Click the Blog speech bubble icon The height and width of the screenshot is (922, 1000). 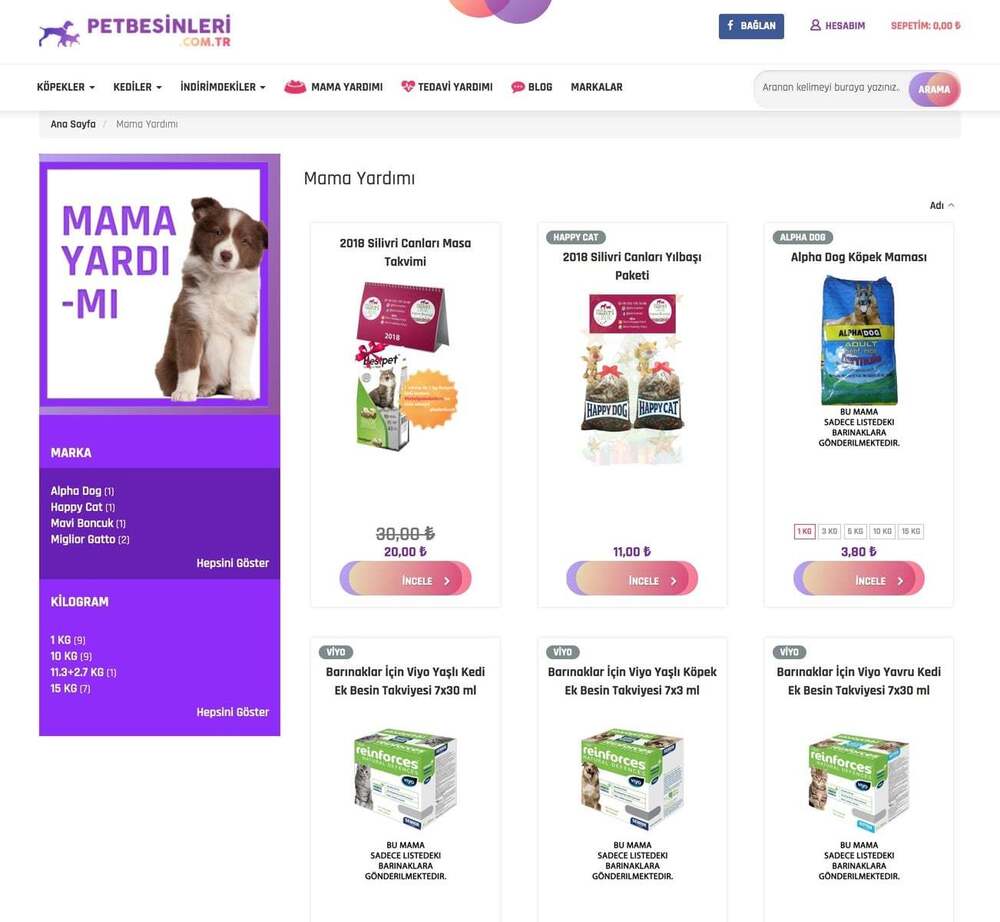517,87
